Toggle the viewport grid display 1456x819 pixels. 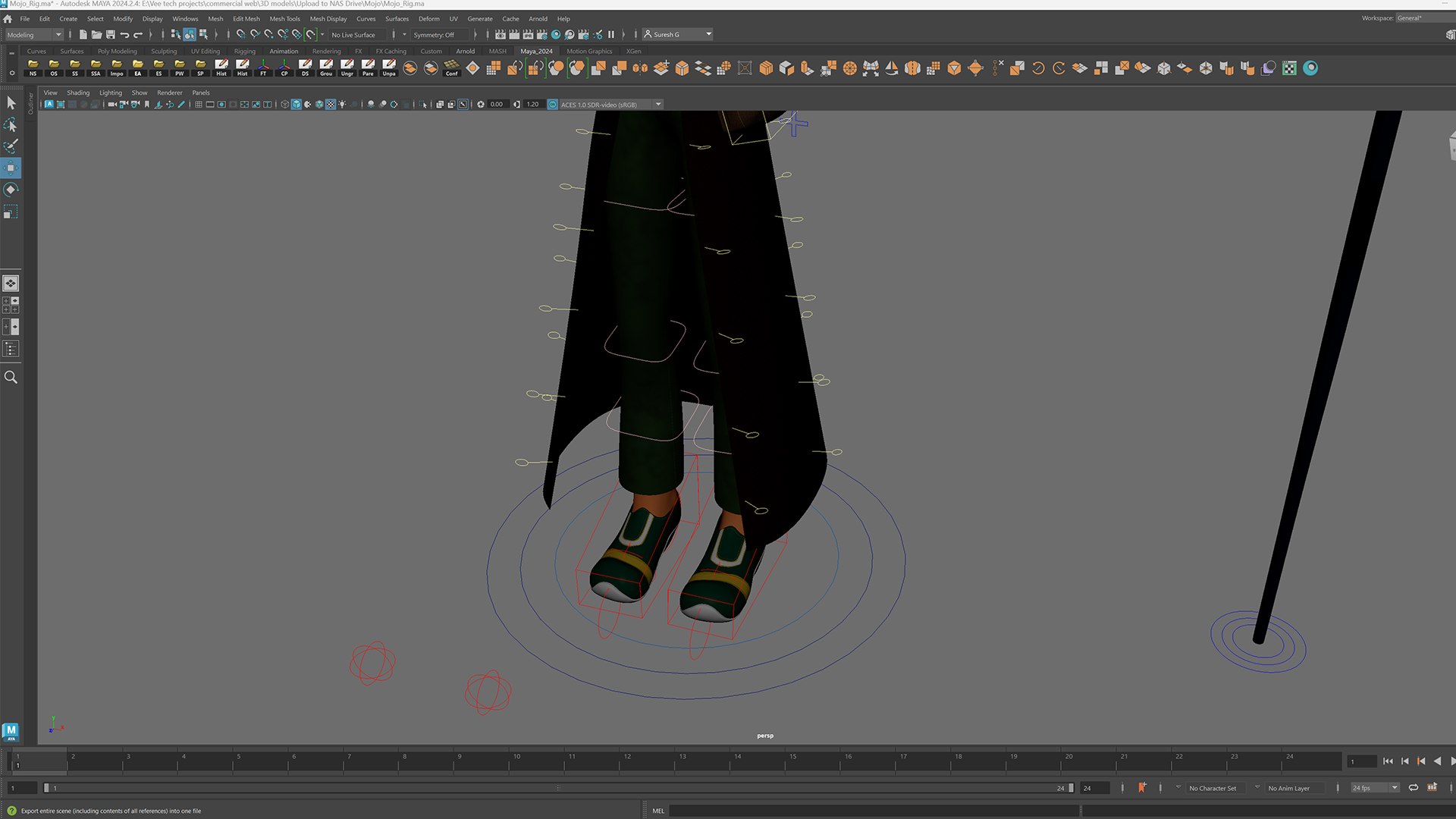pos(199,105)
